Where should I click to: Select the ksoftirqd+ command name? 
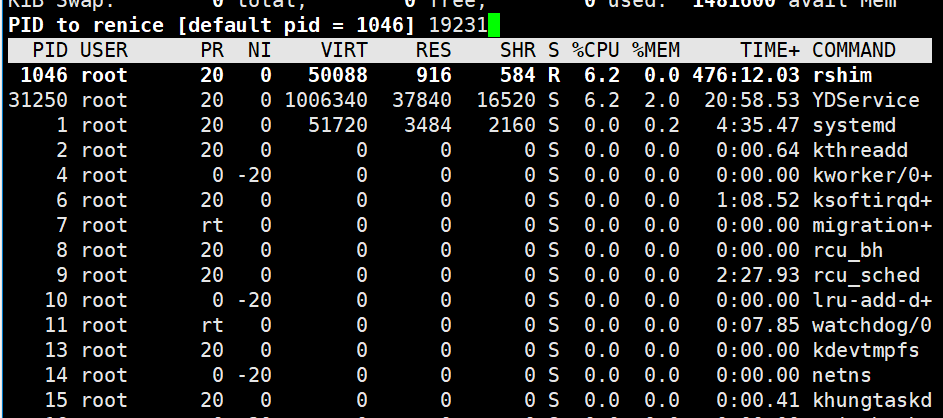(872, 200)
